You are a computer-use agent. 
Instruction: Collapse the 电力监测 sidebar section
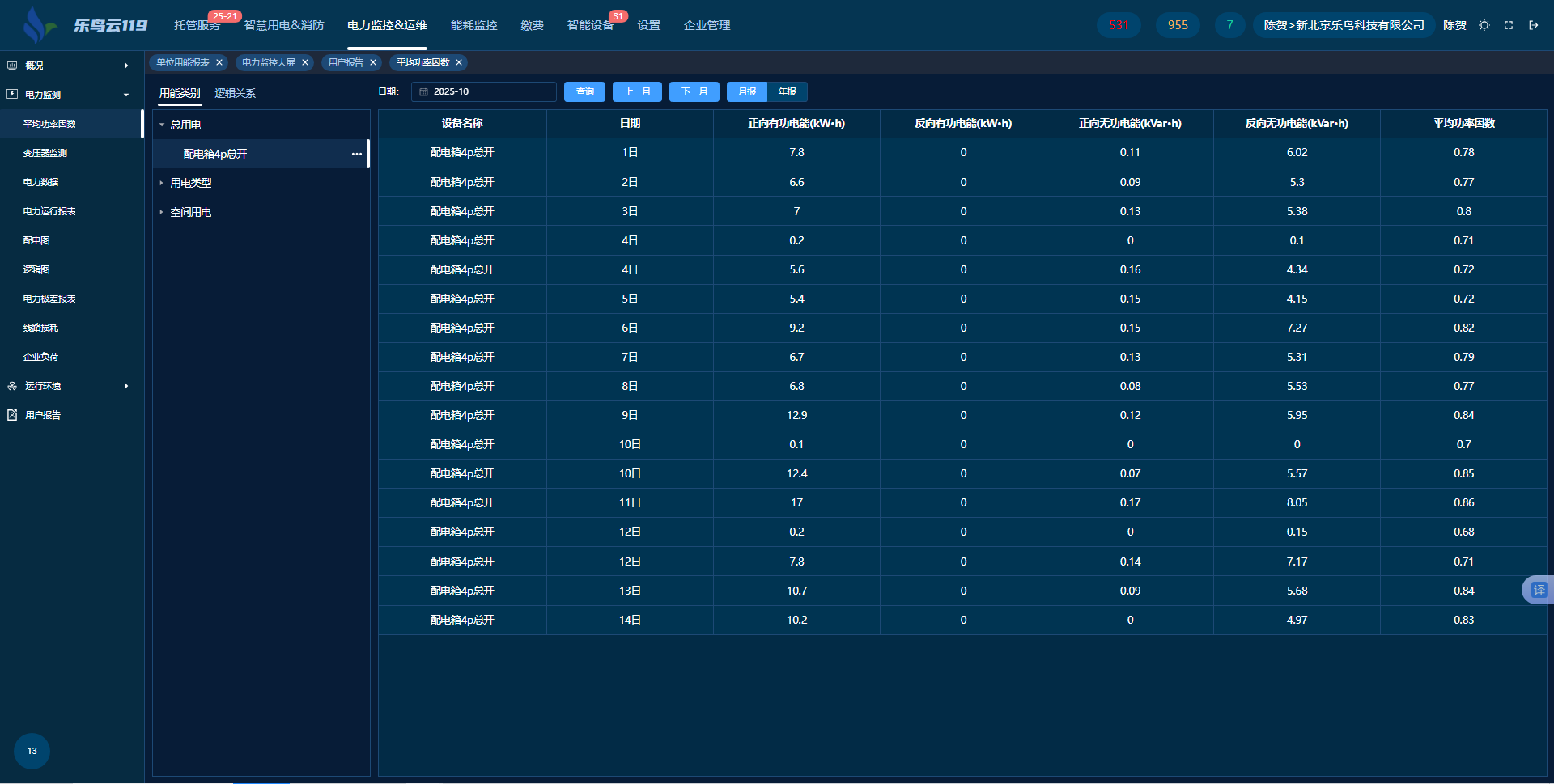coord(125,95)
